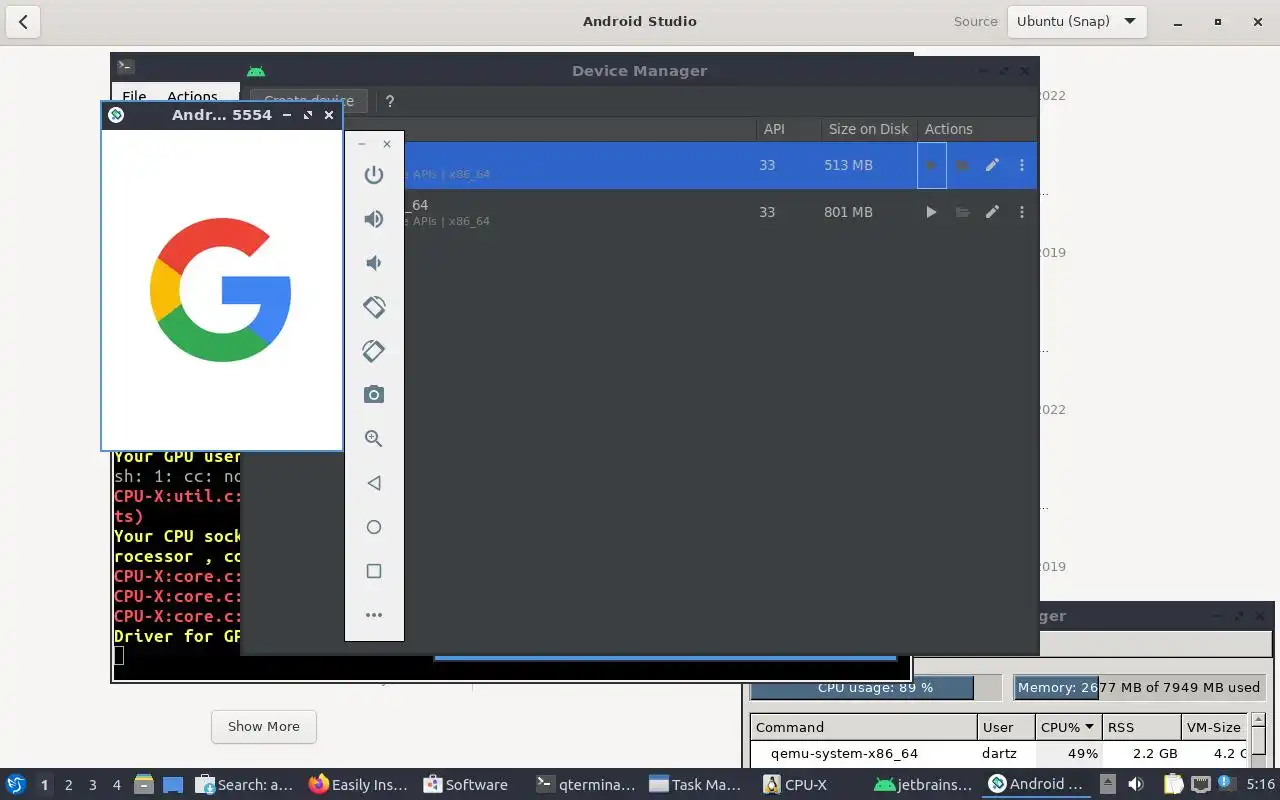
Task: Sort Task Manager by User column
Action: [x=1006, y=727]
